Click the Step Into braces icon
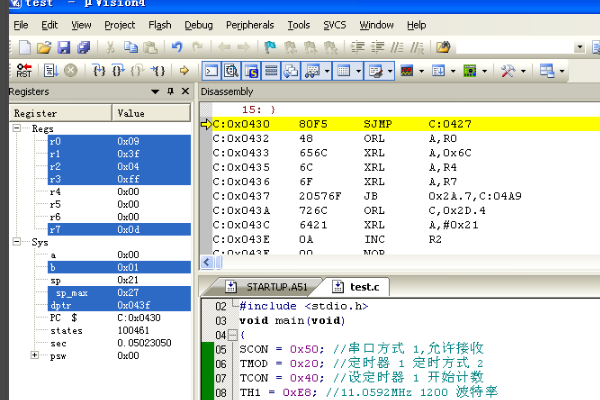 99,71
